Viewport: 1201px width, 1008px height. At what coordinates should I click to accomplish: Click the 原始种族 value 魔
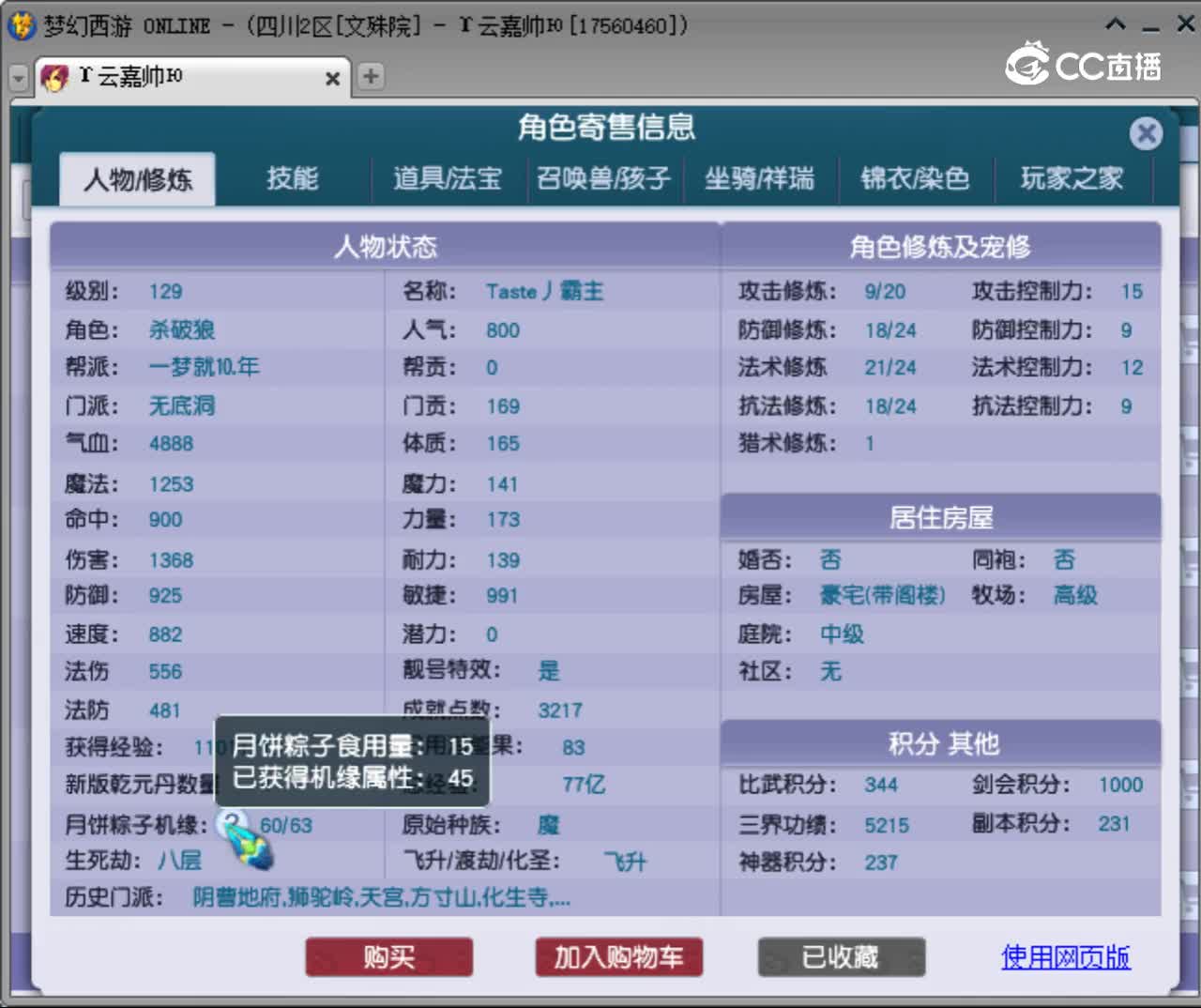point(548,824)
